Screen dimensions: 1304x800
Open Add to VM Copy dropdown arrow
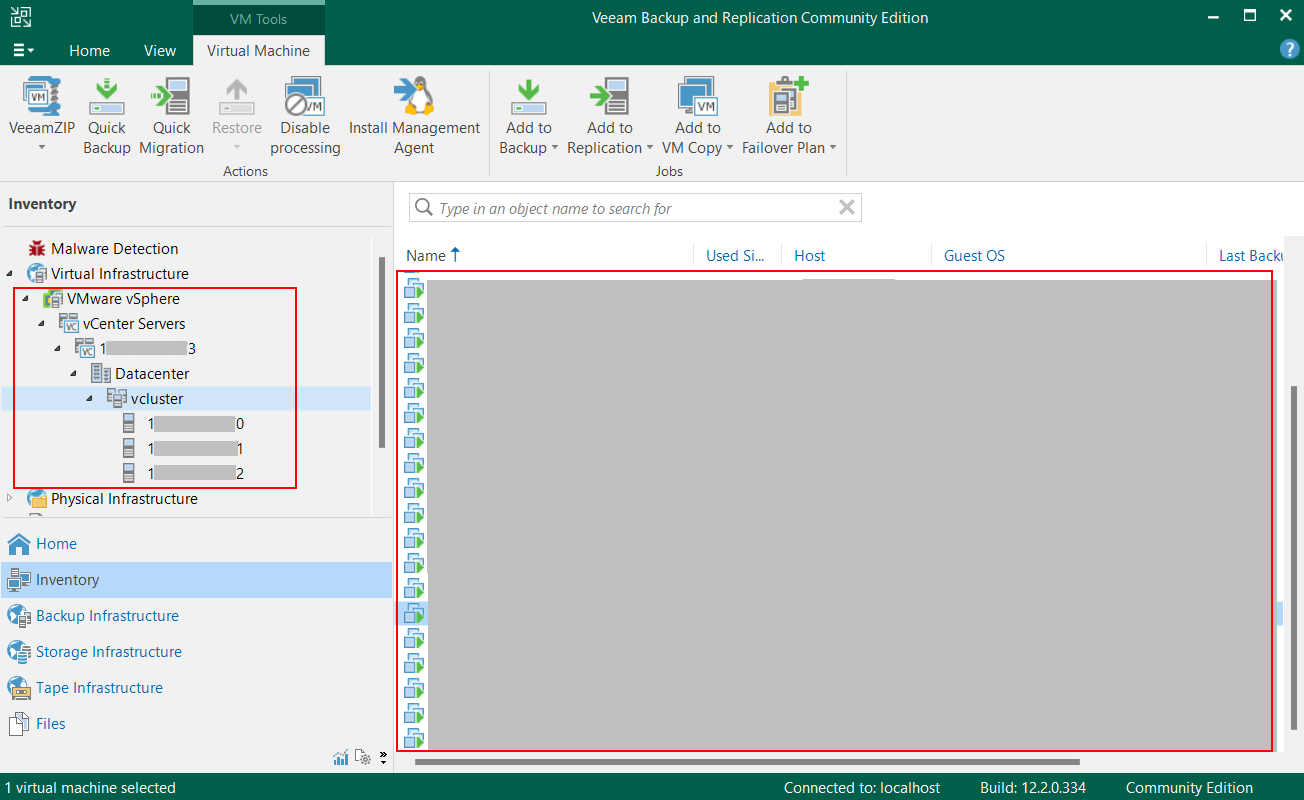730,148
